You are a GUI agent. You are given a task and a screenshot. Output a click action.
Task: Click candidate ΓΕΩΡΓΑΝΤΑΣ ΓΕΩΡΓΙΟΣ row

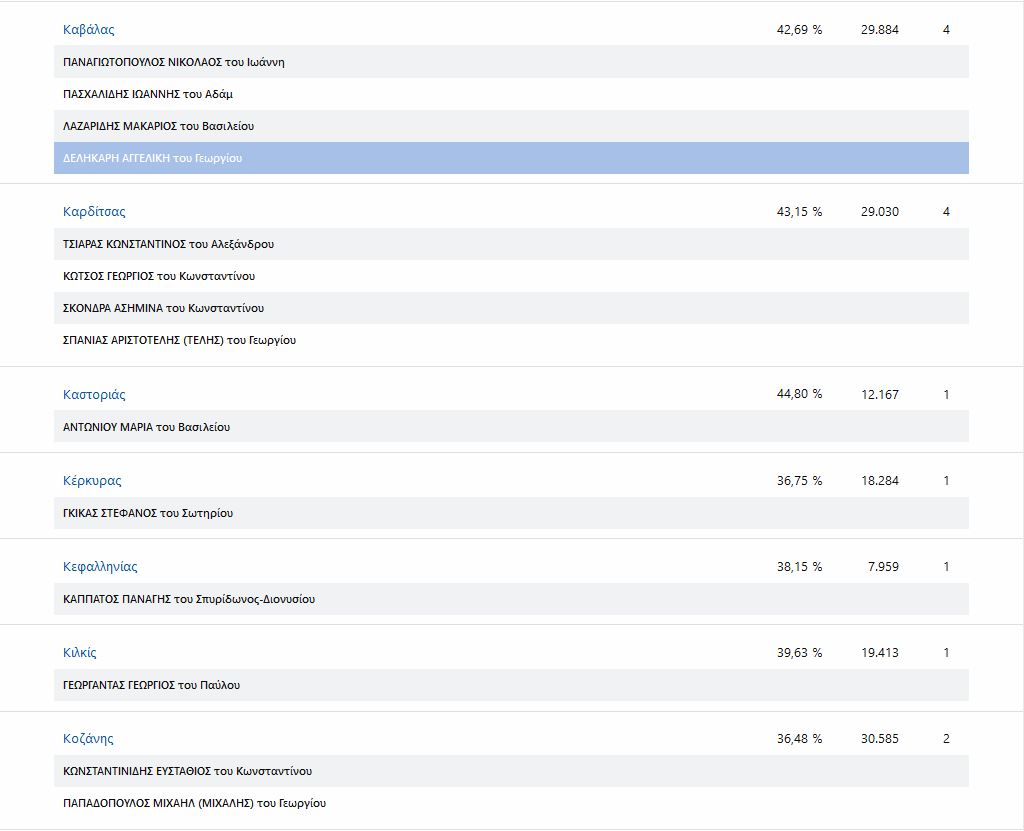[151, 685]
